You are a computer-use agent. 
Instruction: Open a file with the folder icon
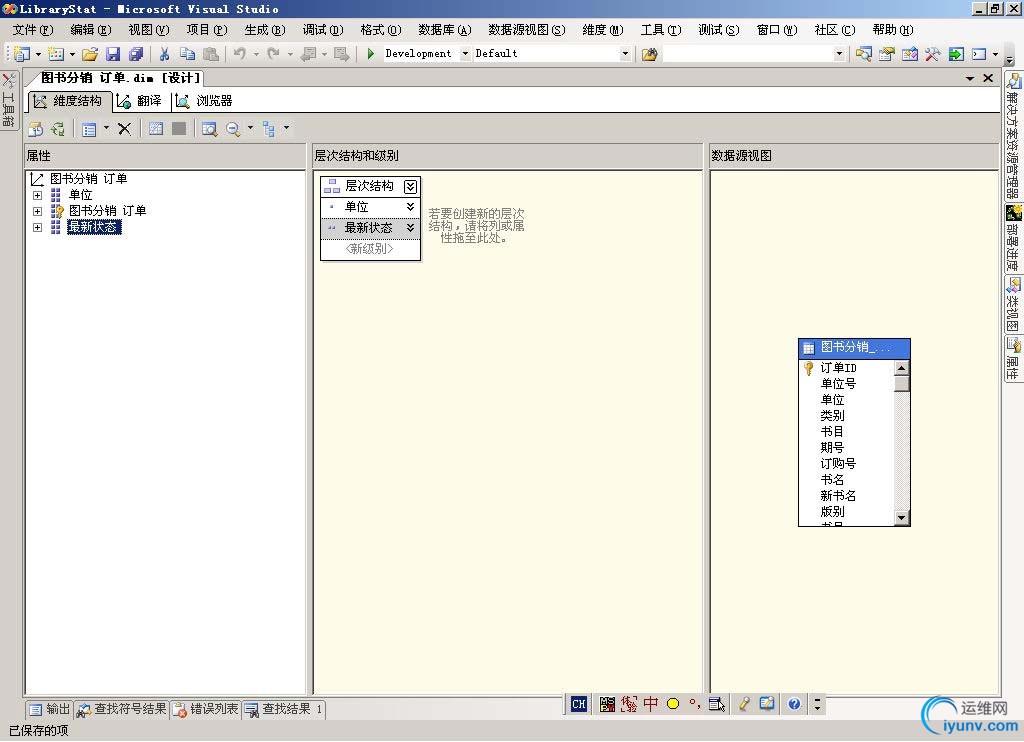(90, 54)
